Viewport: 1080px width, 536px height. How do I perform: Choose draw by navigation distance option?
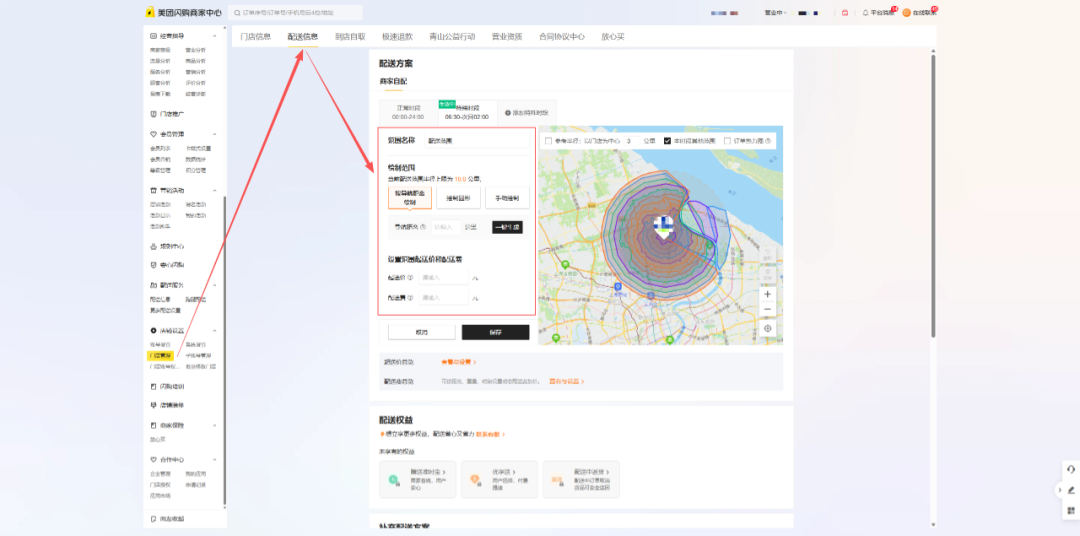(x=410, y=198)
